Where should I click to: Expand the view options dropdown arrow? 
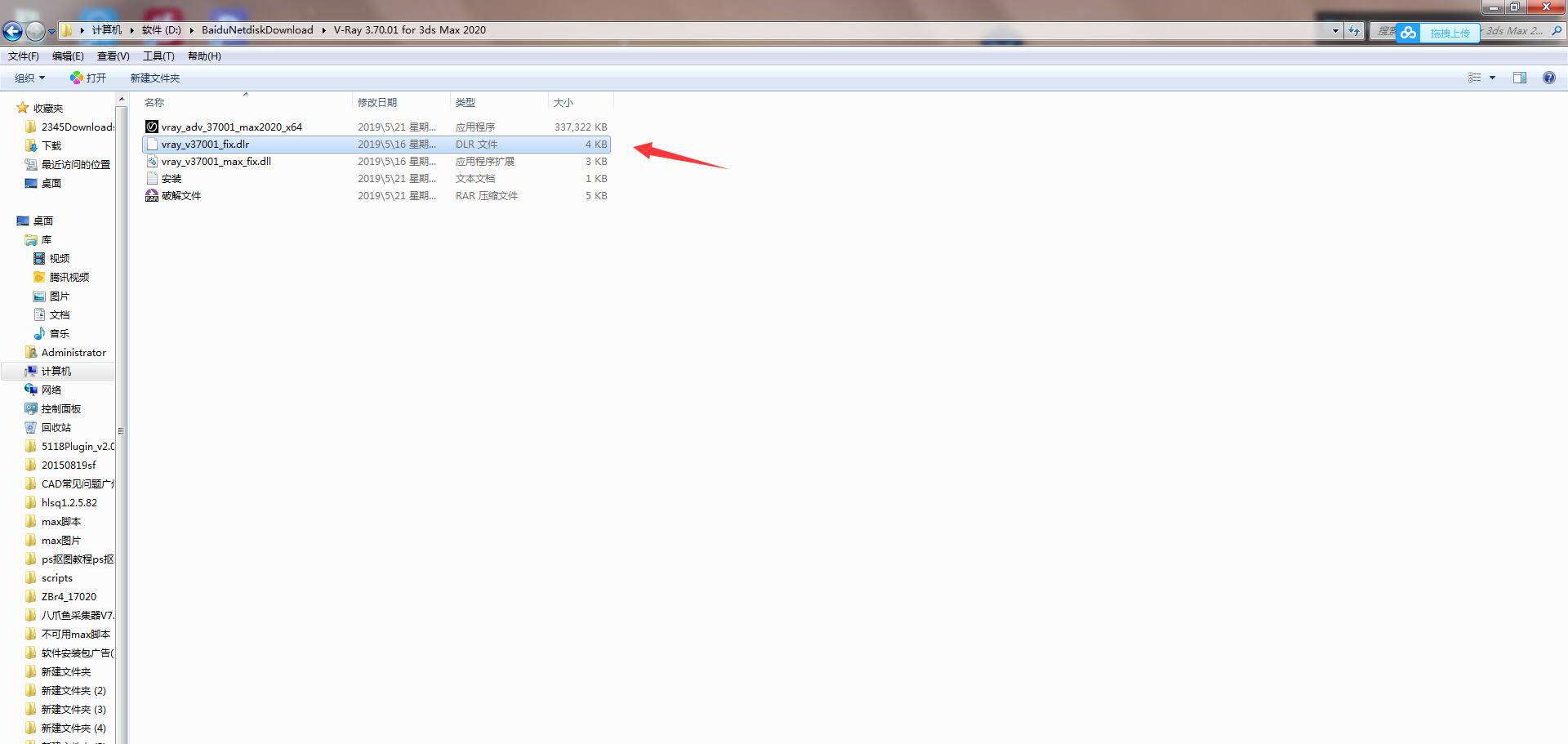(x=1492, y=78)
